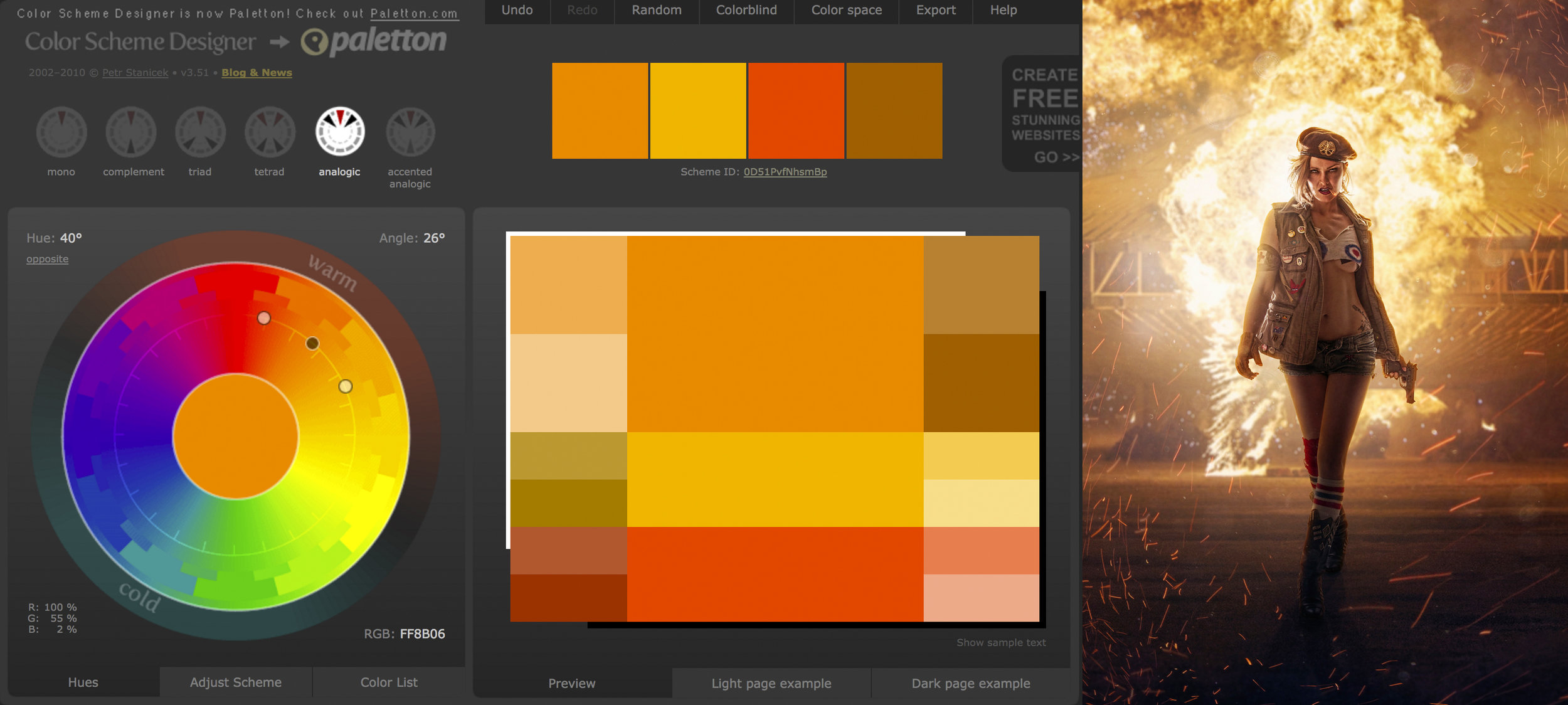Click the Hue 40° value
Screen dimensions: 1568x705
coord(71,238)
